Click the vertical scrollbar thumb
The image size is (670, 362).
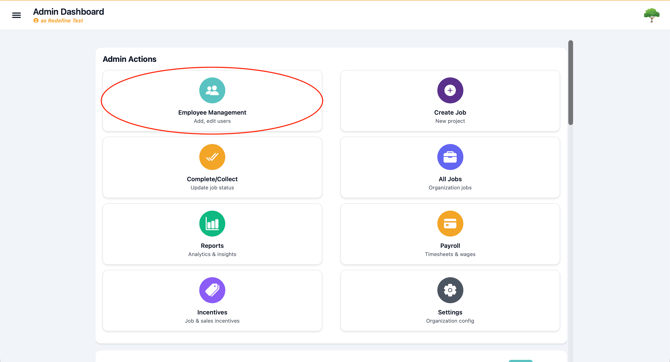click(570, 82)
